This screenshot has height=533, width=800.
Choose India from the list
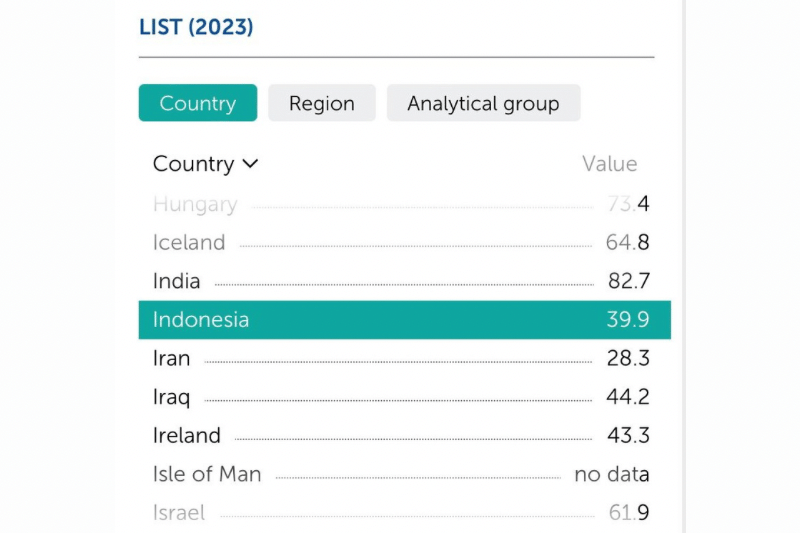177,281
